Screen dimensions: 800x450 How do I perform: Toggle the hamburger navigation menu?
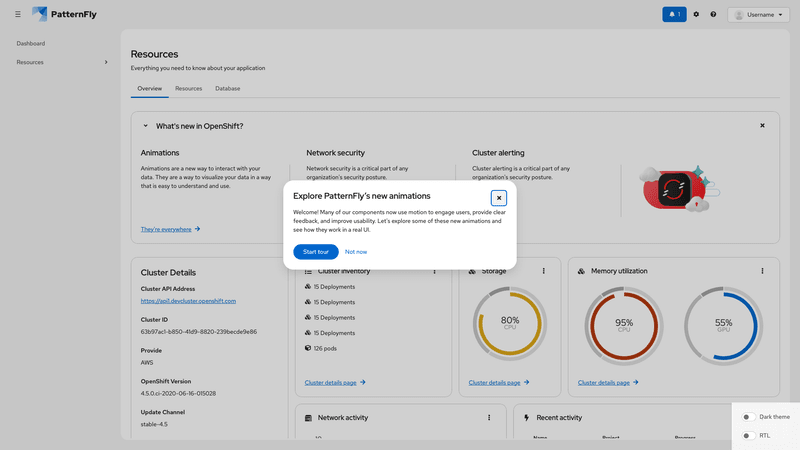[x=18, y=14]
